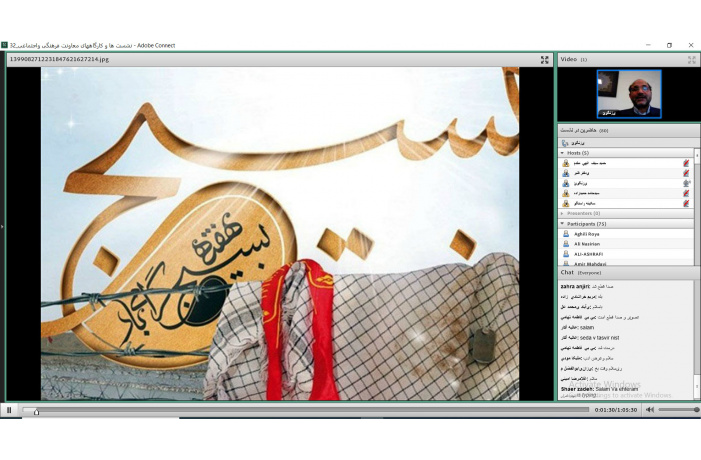This screenshot has width=701, height=460.
Task: Click ALI-ASHRAFI's participant avatar icon
Action: coord(566,253)
